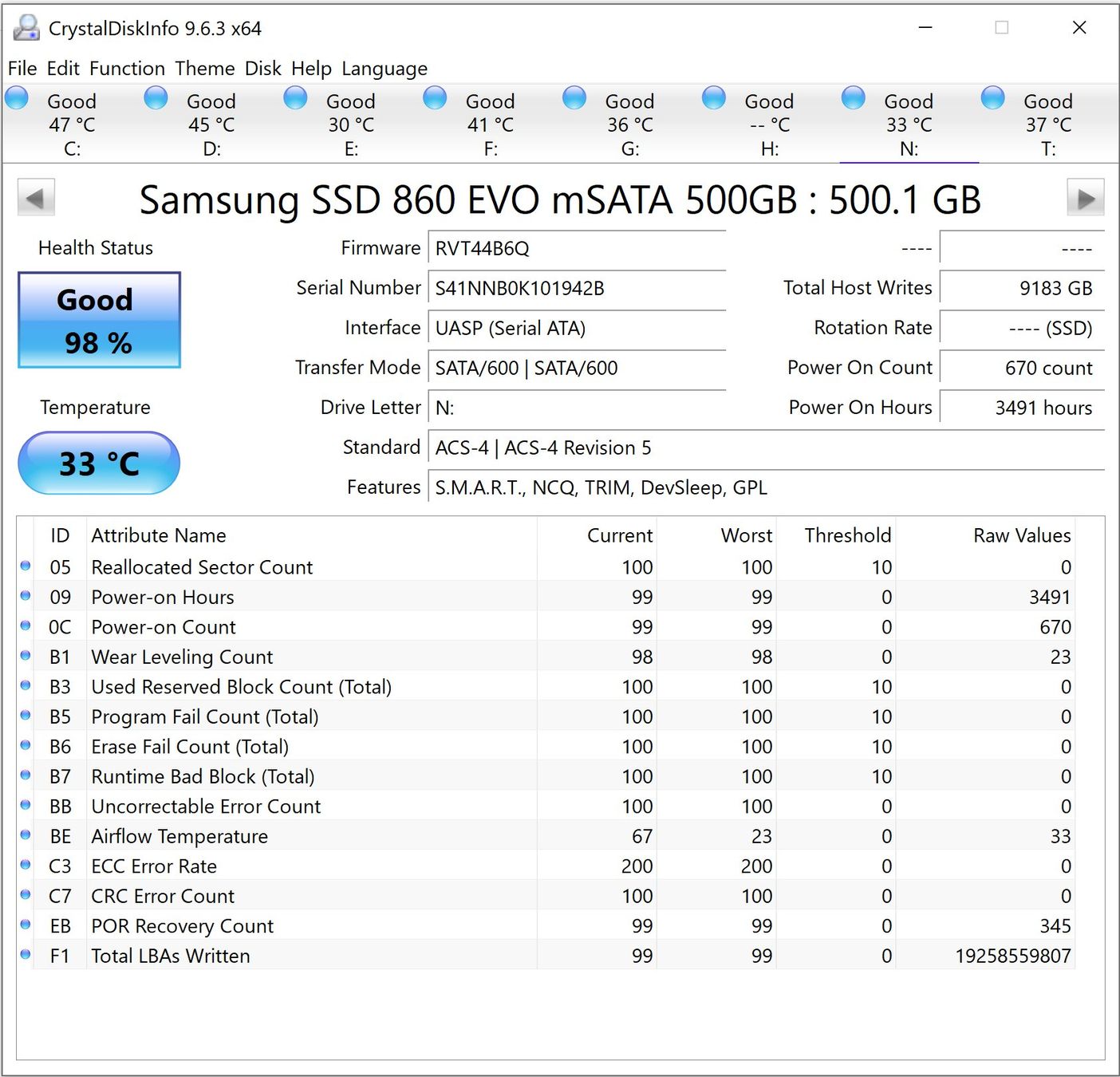This screenshot has width=1120, height=1077.
Task: Click the Features field with S.M.A.R.T., NCQ
Action: (x=766, y=487)
